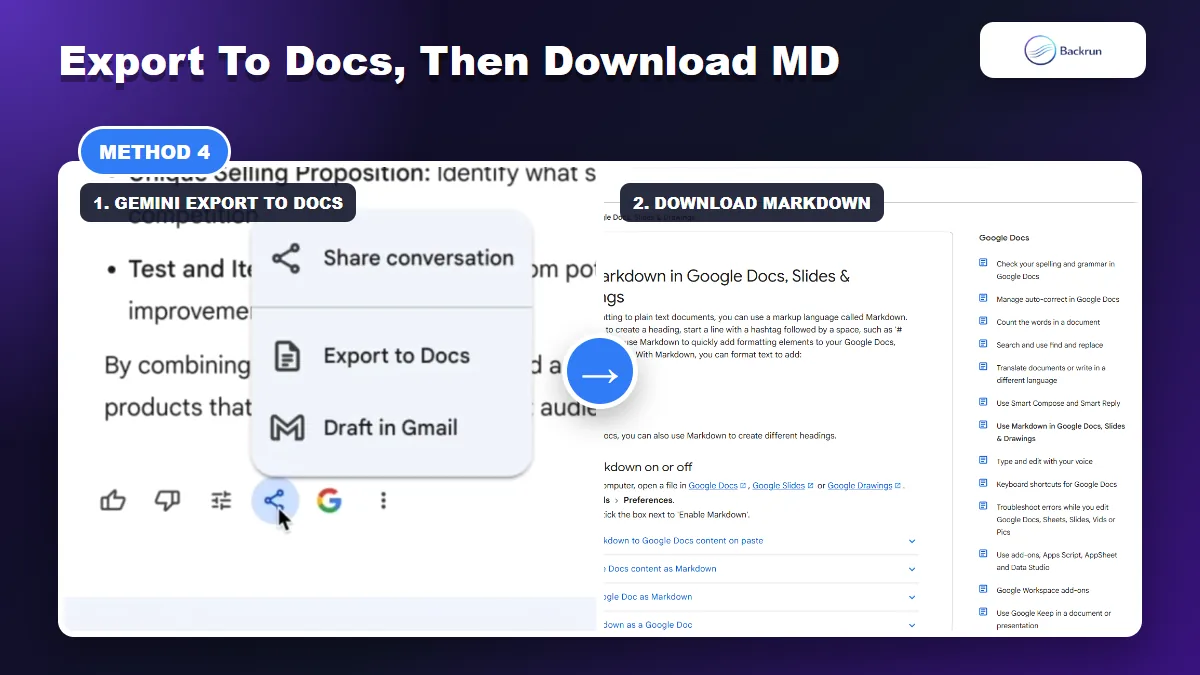Click the Markdown in Google Docs, Slides article title
Image resolution: width=1200 pixels, height=675 pixels.
[x=725, y=286]
